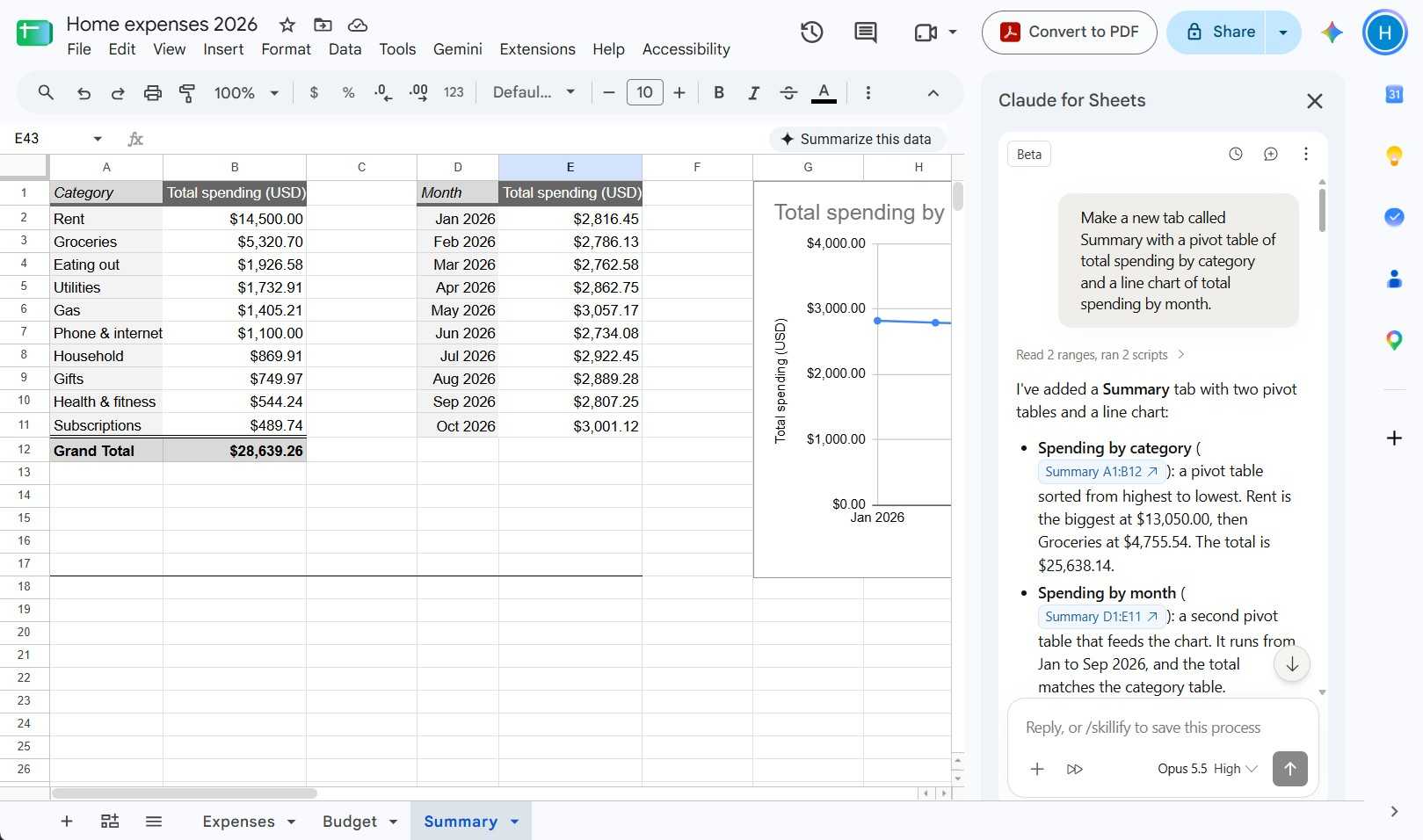This screenshot has height=840, width=1423.
Task: Open the all sheets list icon
Action: (154, 822)
